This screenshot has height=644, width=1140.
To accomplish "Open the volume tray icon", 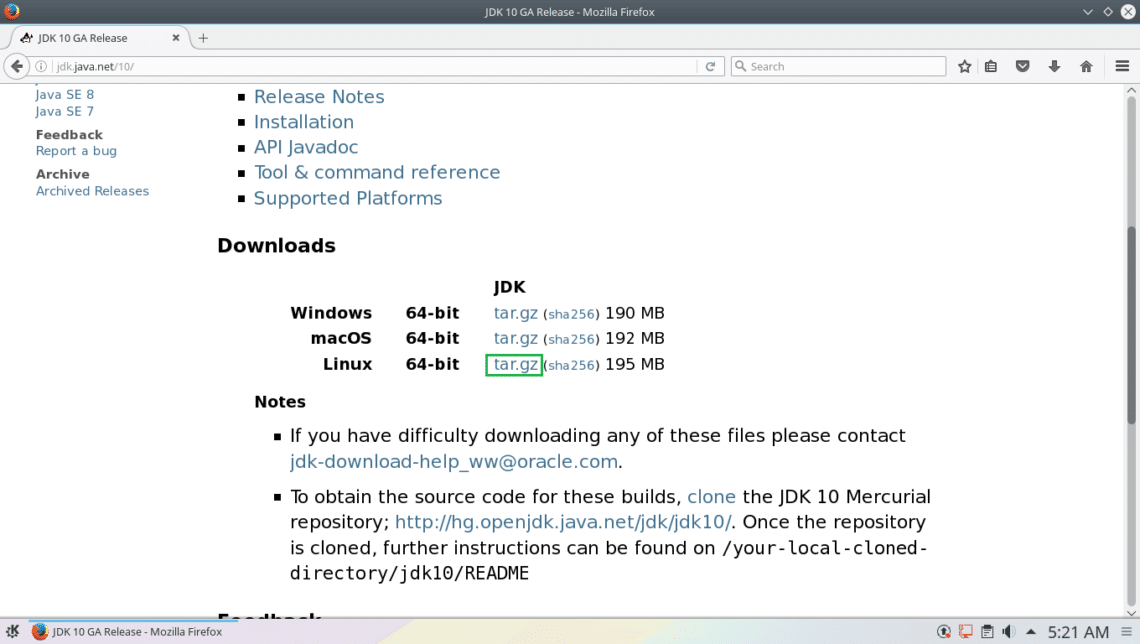I will pyautogui.click(x=1008, y=632).
